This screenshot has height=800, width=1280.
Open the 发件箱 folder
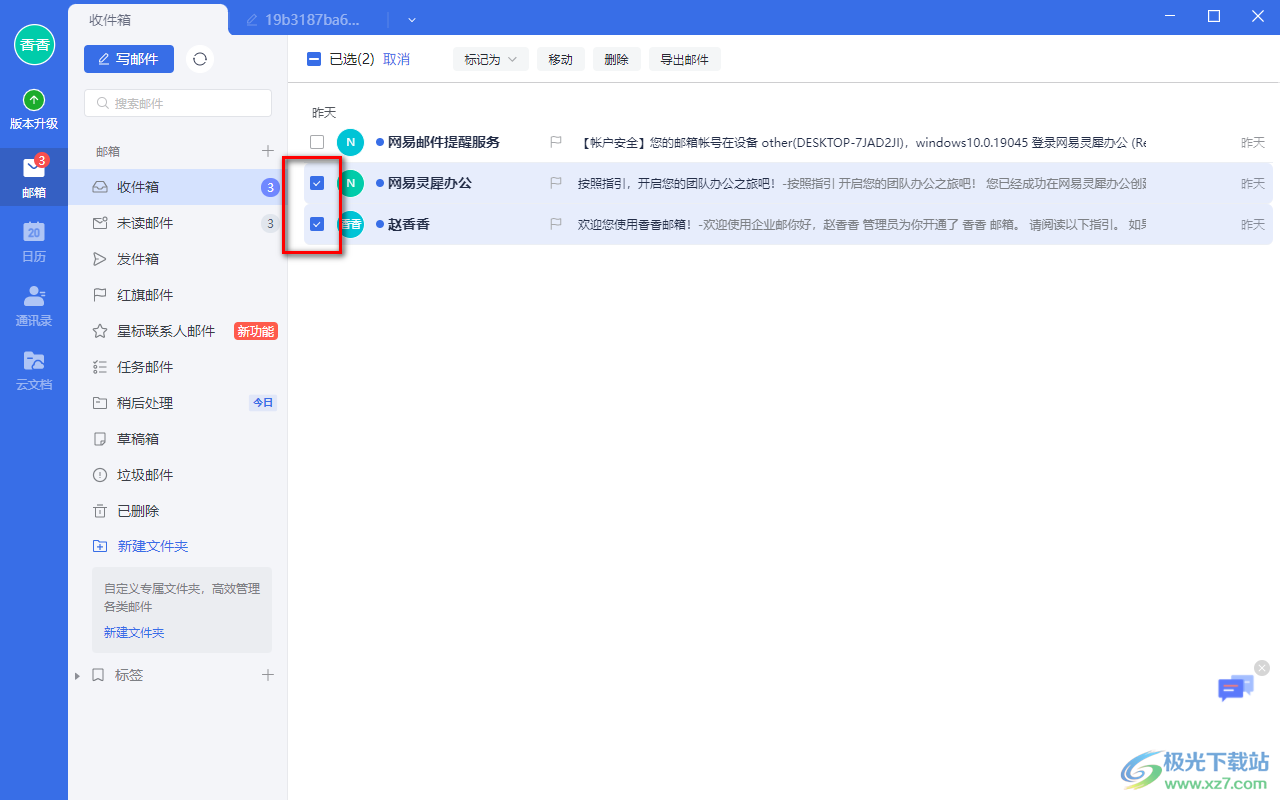pyautogui.click(x=178, y=259)
